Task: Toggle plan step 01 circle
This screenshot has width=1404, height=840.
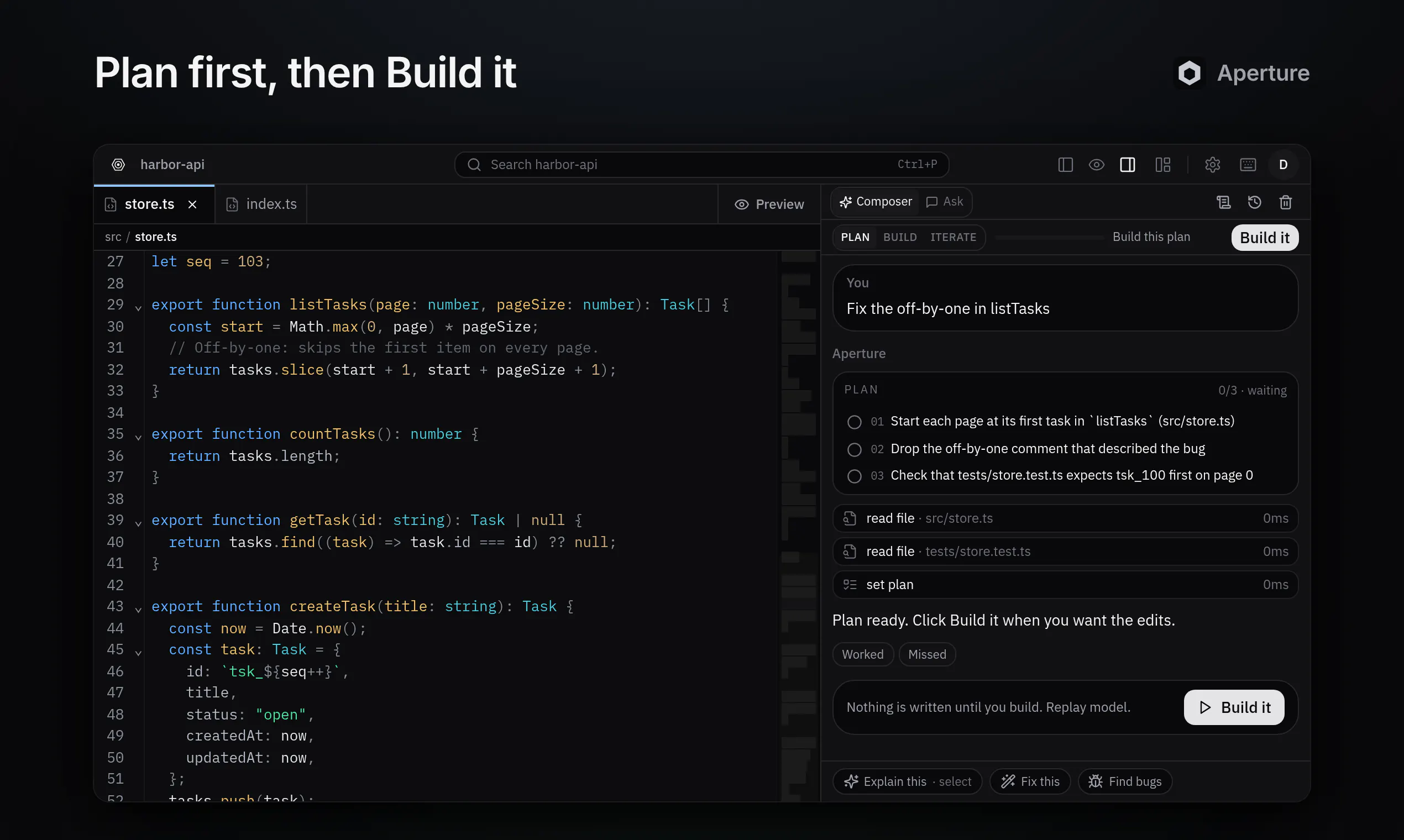Action: [x=855, y=422]
